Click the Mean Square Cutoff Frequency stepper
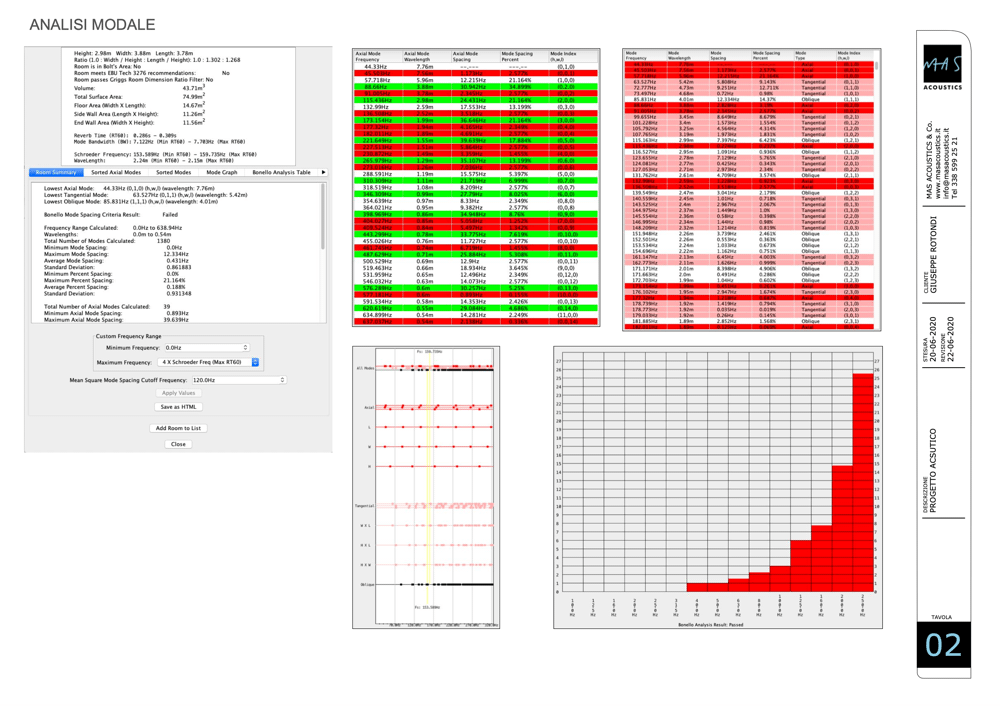The height and width of the screenshot is (706, 1000). [283, 380]
